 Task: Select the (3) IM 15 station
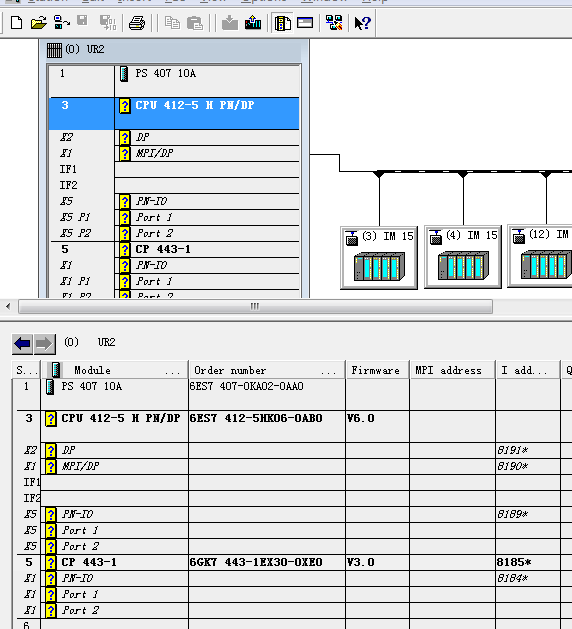point(379,258)
